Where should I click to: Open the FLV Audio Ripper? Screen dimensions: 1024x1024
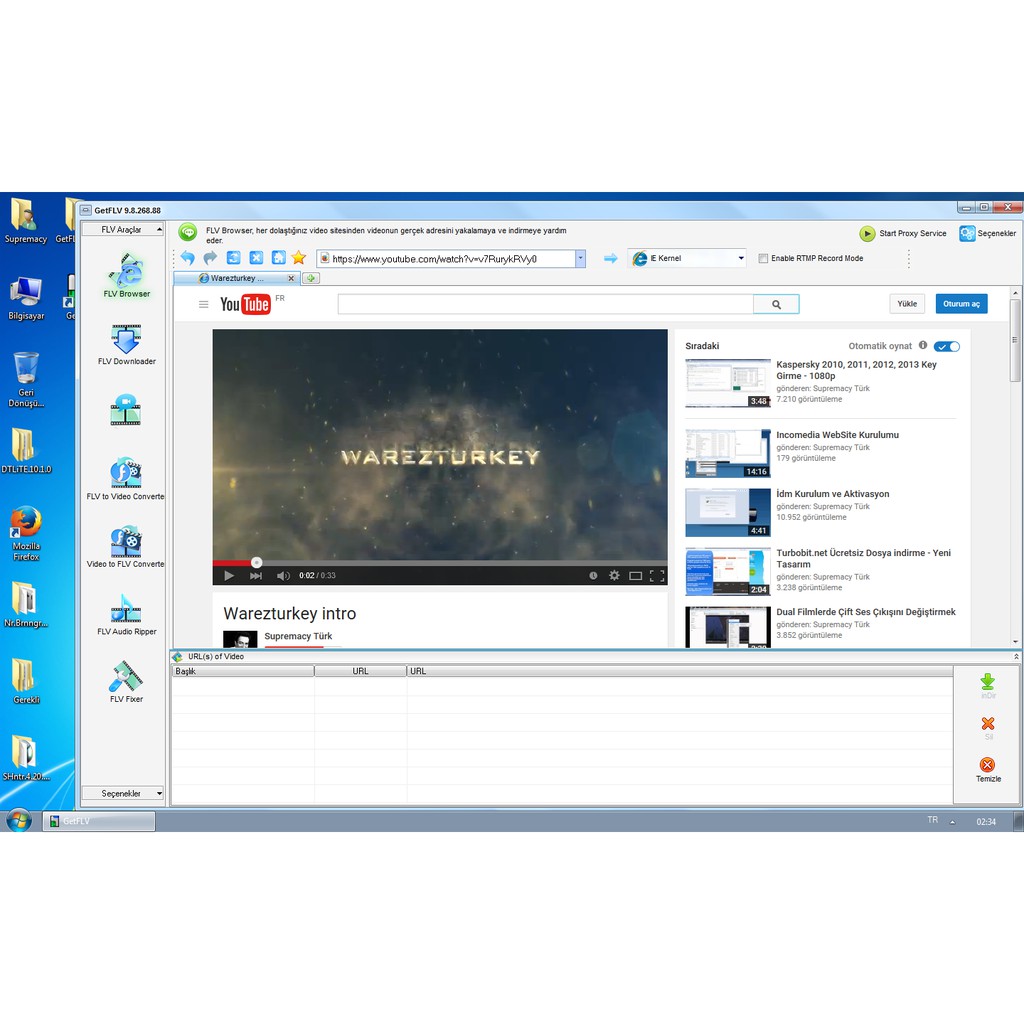point(127,615)
